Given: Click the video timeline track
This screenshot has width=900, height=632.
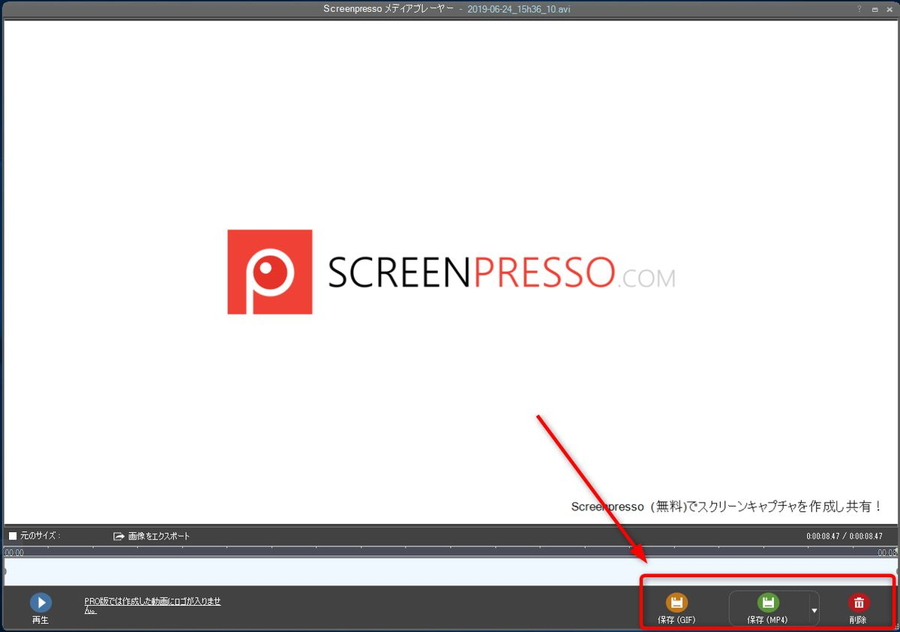Looking at the screenshot, I should click(x=451, y=572).
